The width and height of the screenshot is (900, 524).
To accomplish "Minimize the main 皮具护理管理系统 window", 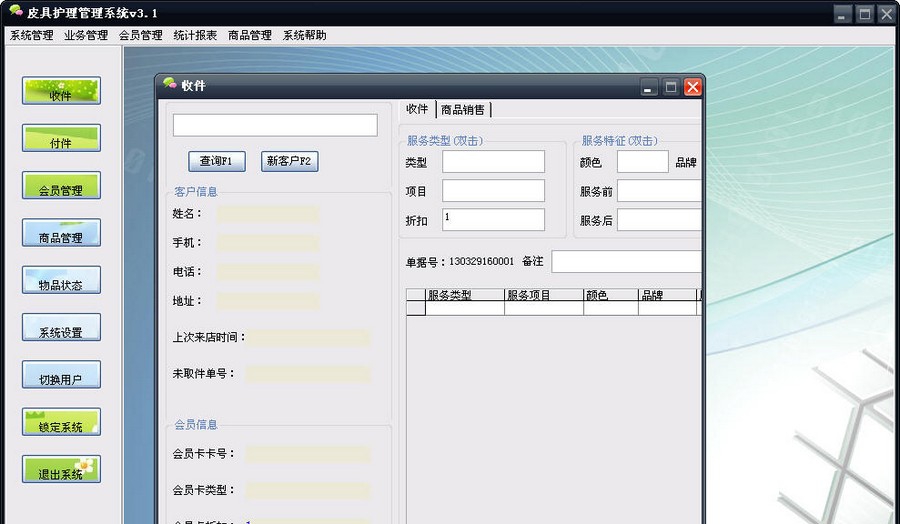I will point(842,14).
